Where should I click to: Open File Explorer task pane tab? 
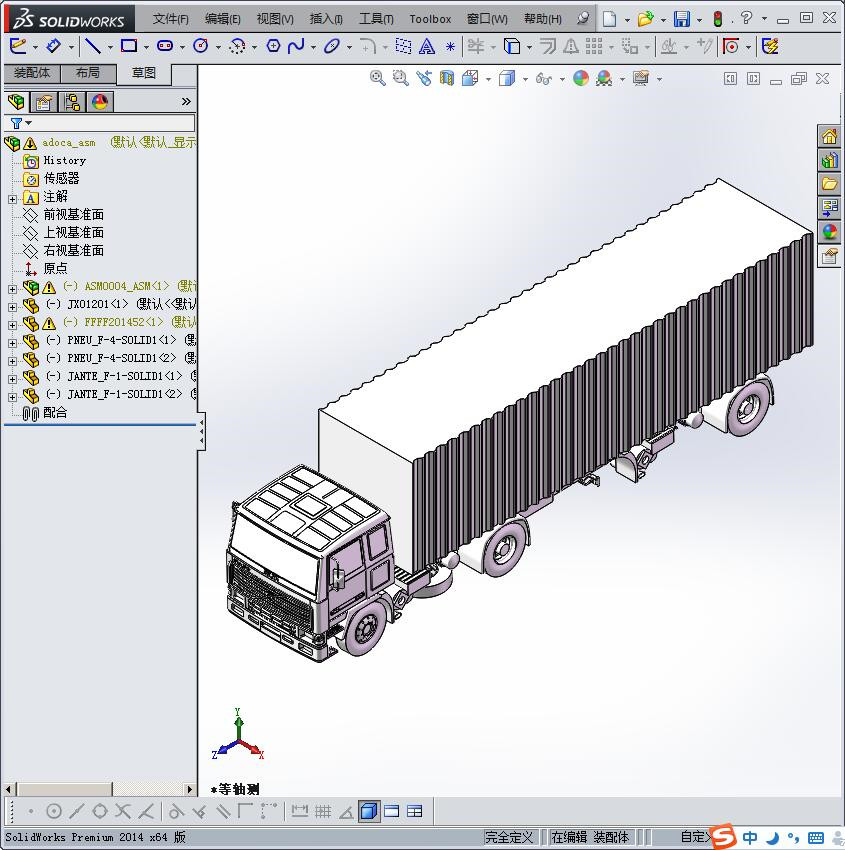click(829, 184)
